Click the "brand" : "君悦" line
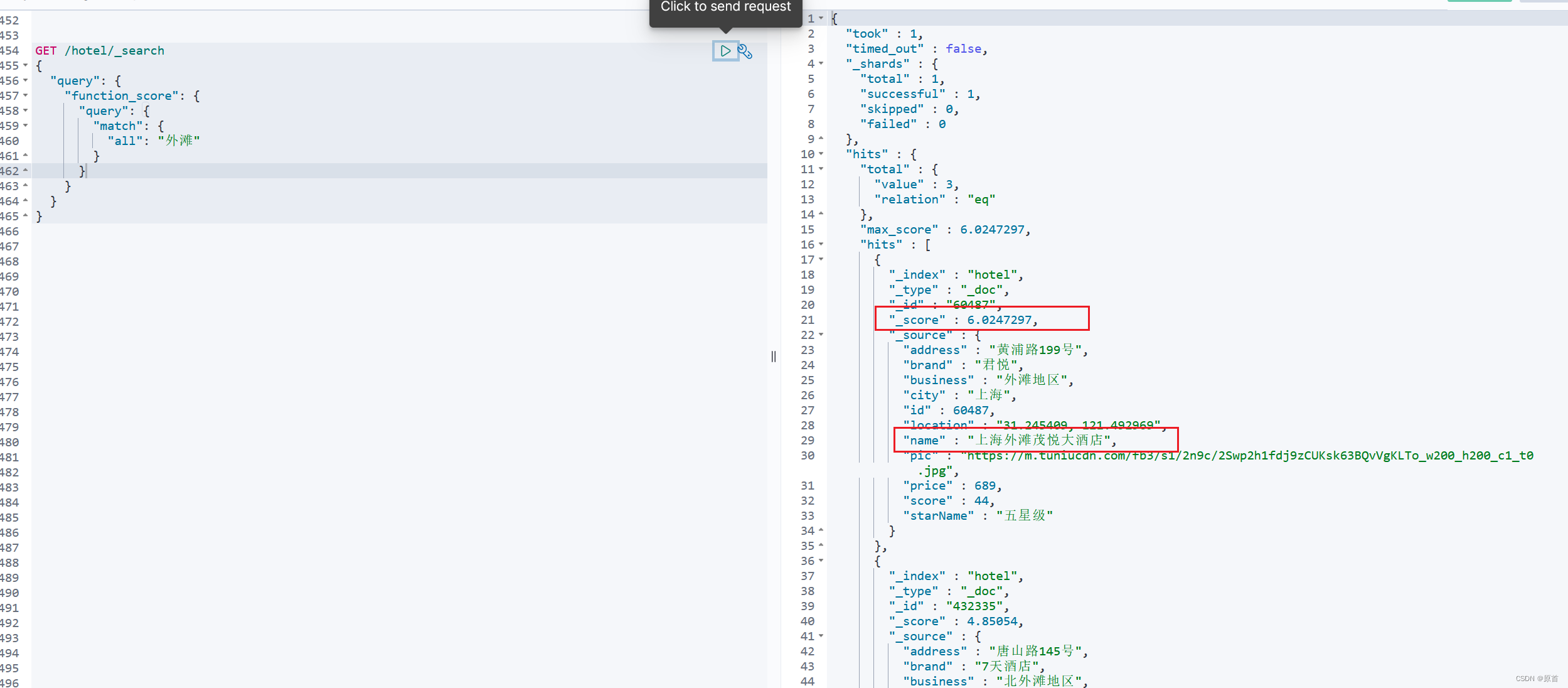 tap(963, 365)
